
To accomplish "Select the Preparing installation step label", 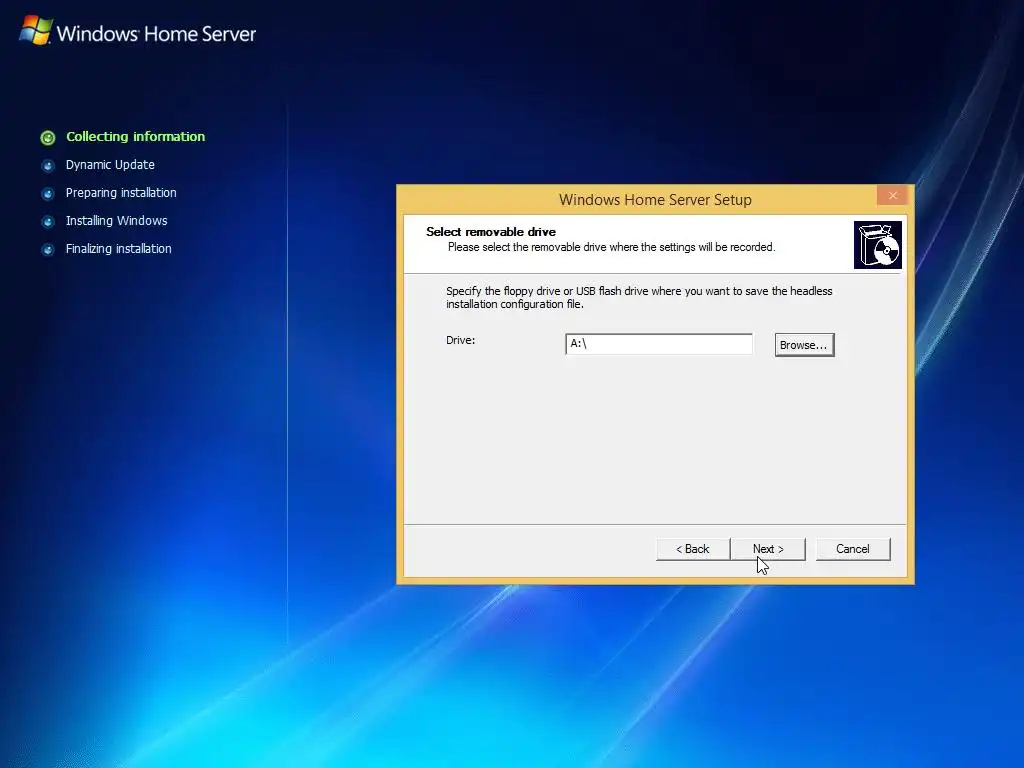I will 121,193.
